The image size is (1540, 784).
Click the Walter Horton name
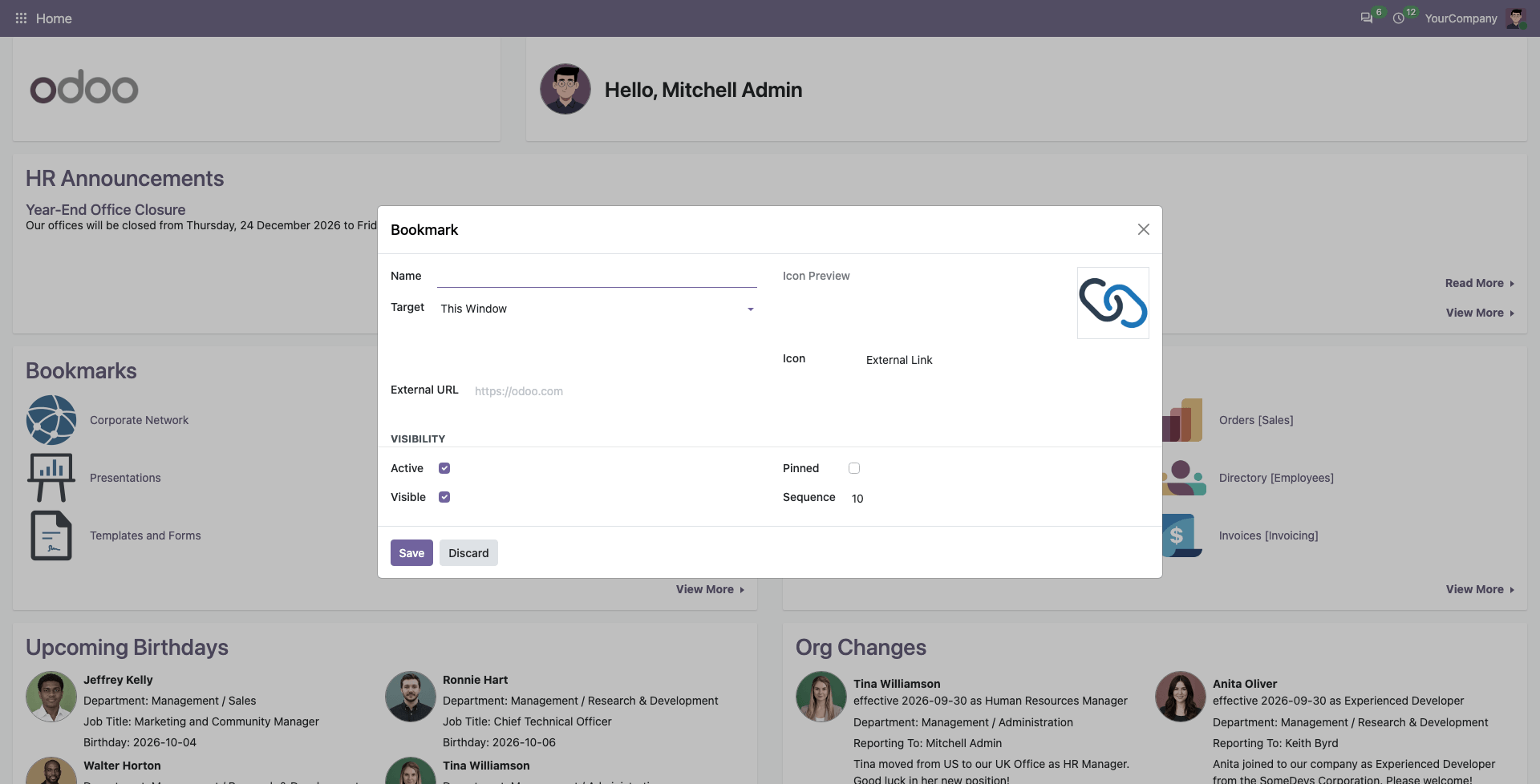pos(122,766)
